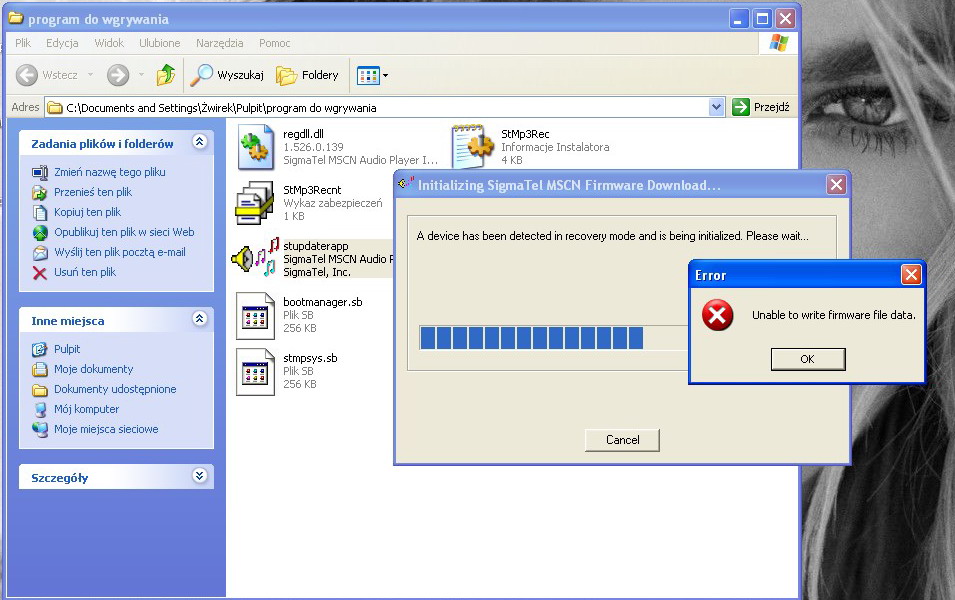
Task: Open the Widok menu
Action: click(109, 43)
